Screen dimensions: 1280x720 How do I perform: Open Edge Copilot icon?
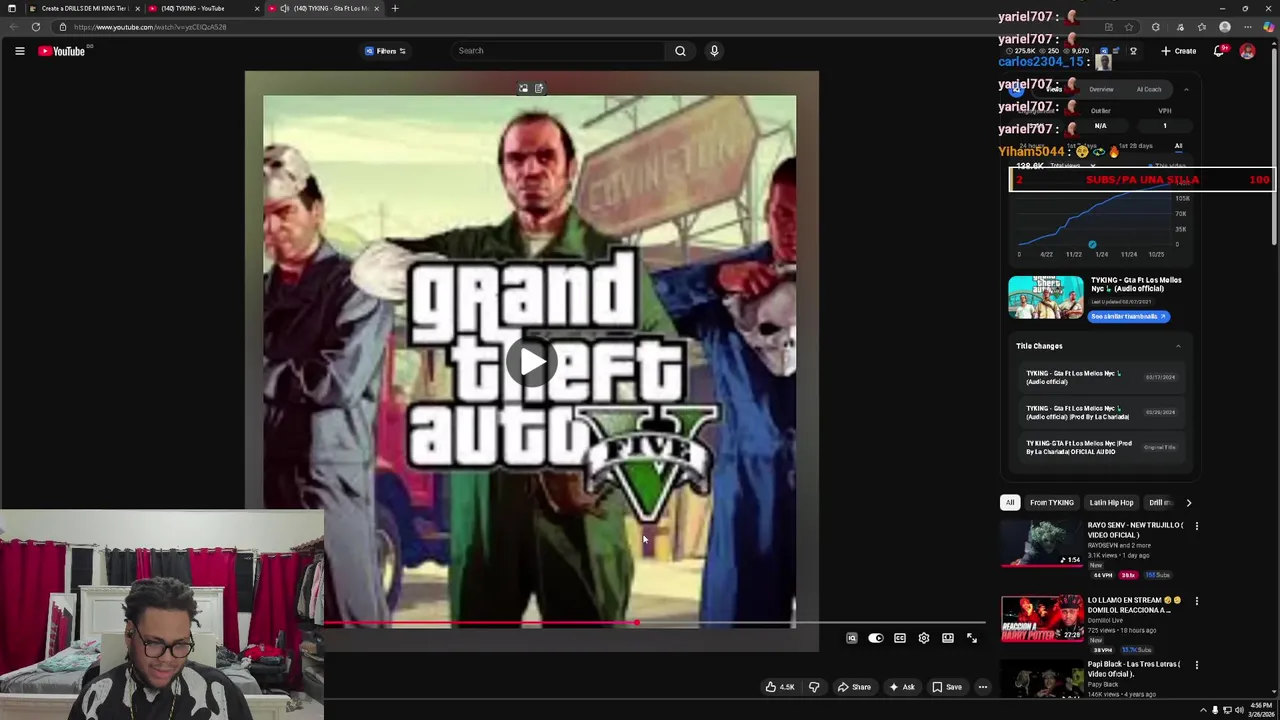[1268, 27]
